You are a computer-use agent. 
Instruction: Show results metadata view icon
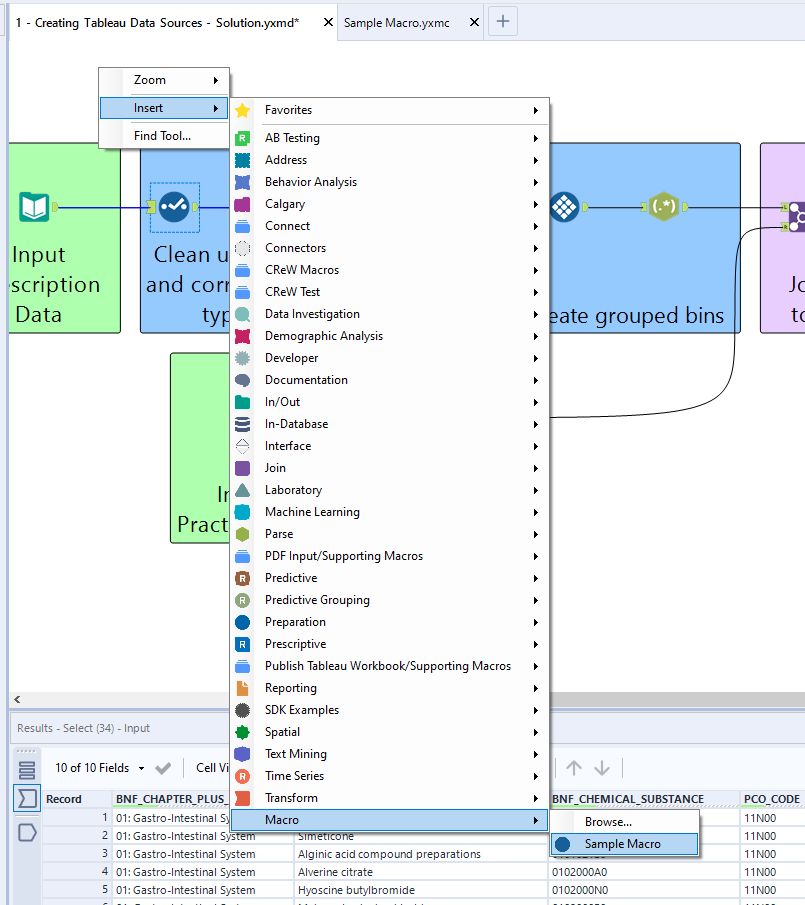point(27,770)
